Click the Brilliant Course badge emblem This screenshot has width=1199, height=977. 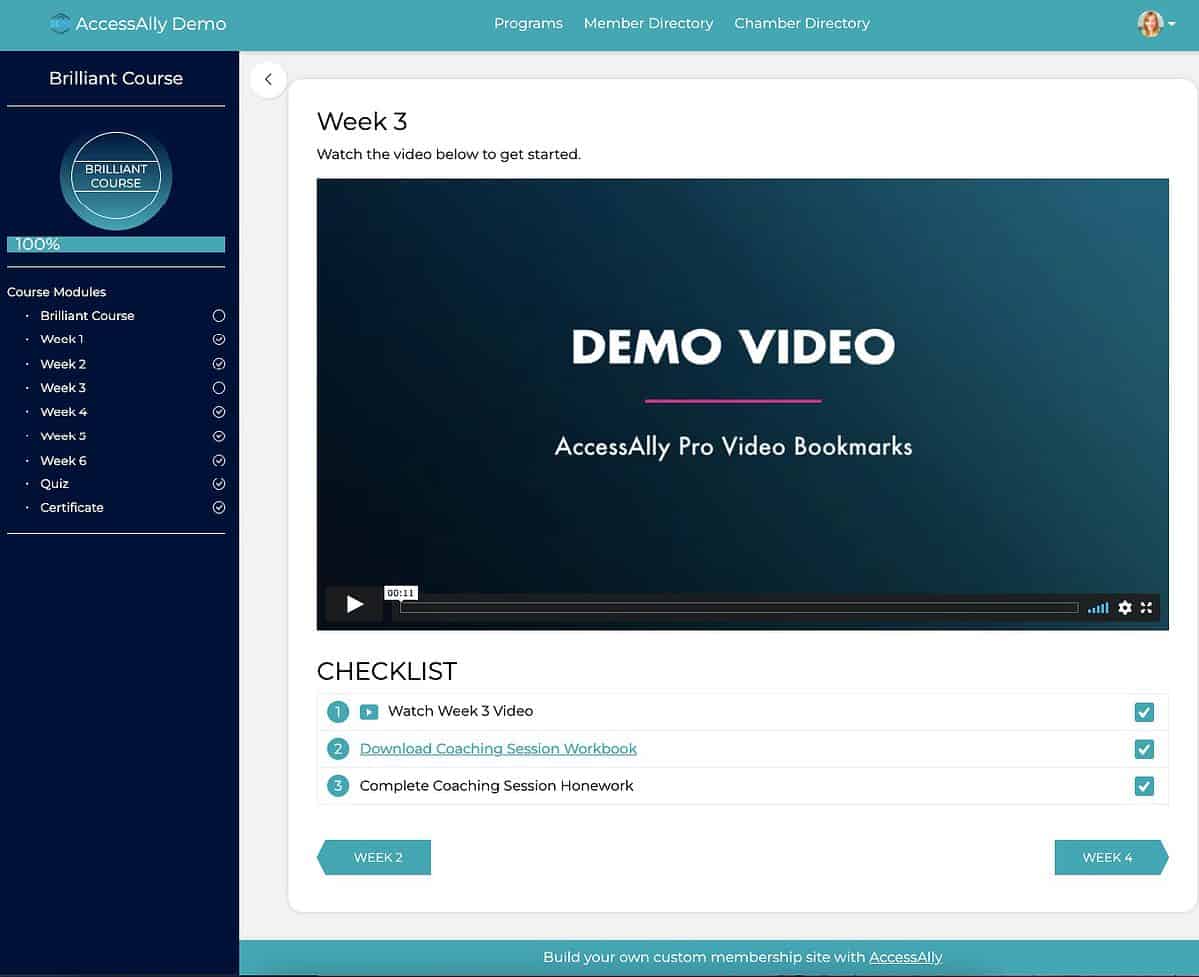115,177
